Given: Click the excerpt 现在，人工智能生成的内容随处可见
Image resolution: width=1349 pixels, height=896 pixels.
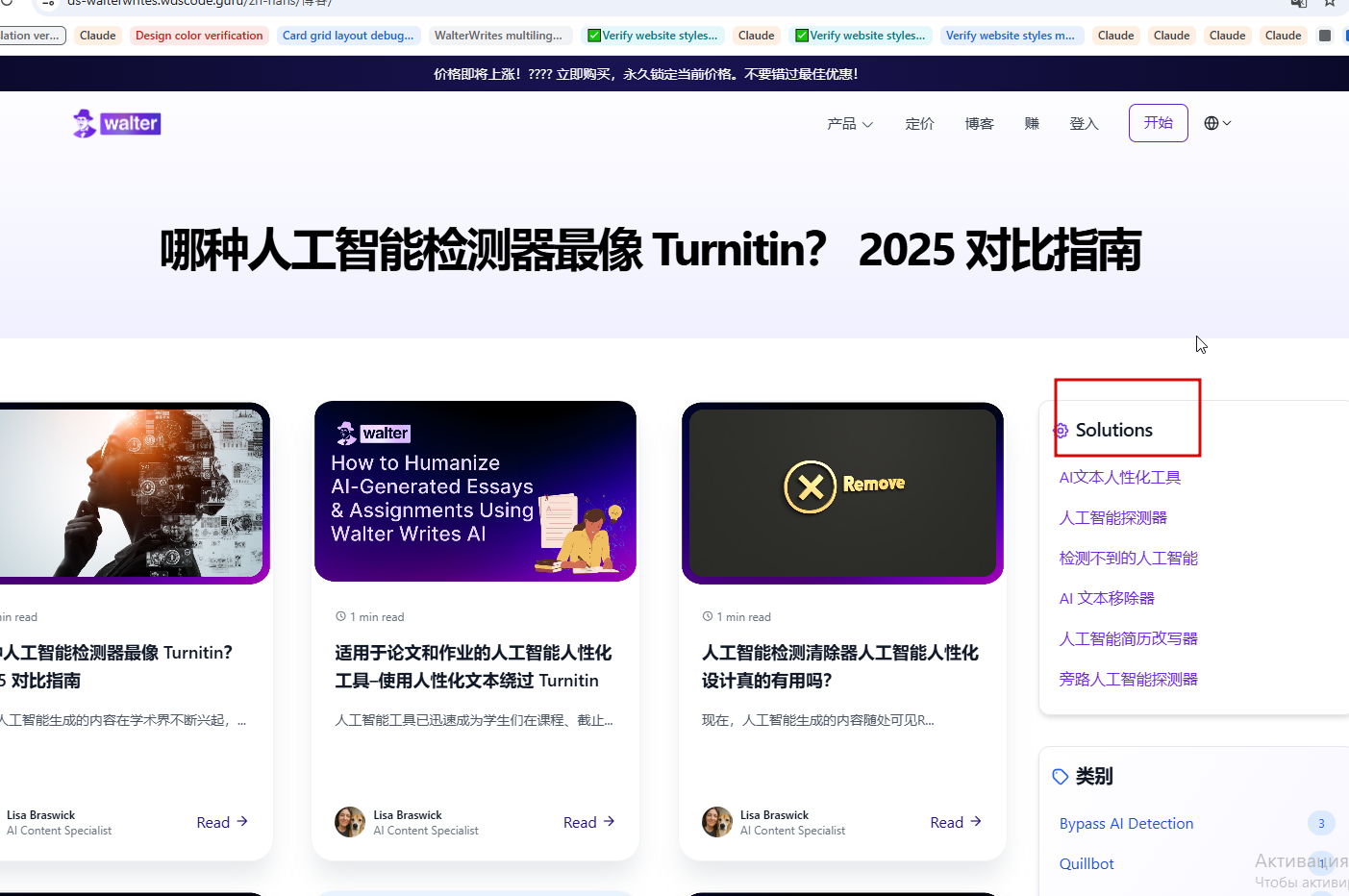Looking at the screenshot, I should pyautogui.click(x=818, y=720).
